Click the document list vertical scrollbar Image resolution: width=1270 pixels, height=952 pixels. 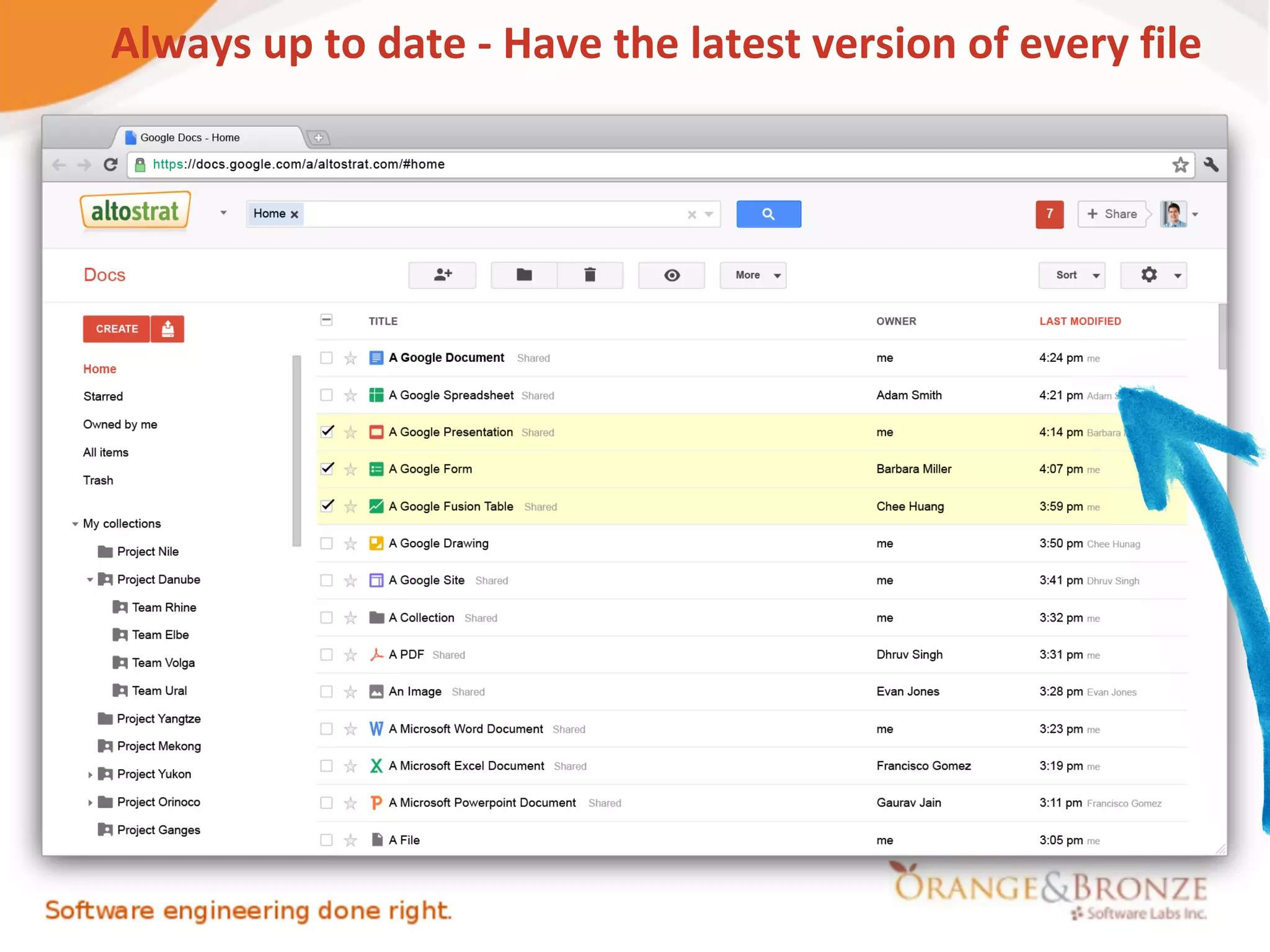[1222, 337]
